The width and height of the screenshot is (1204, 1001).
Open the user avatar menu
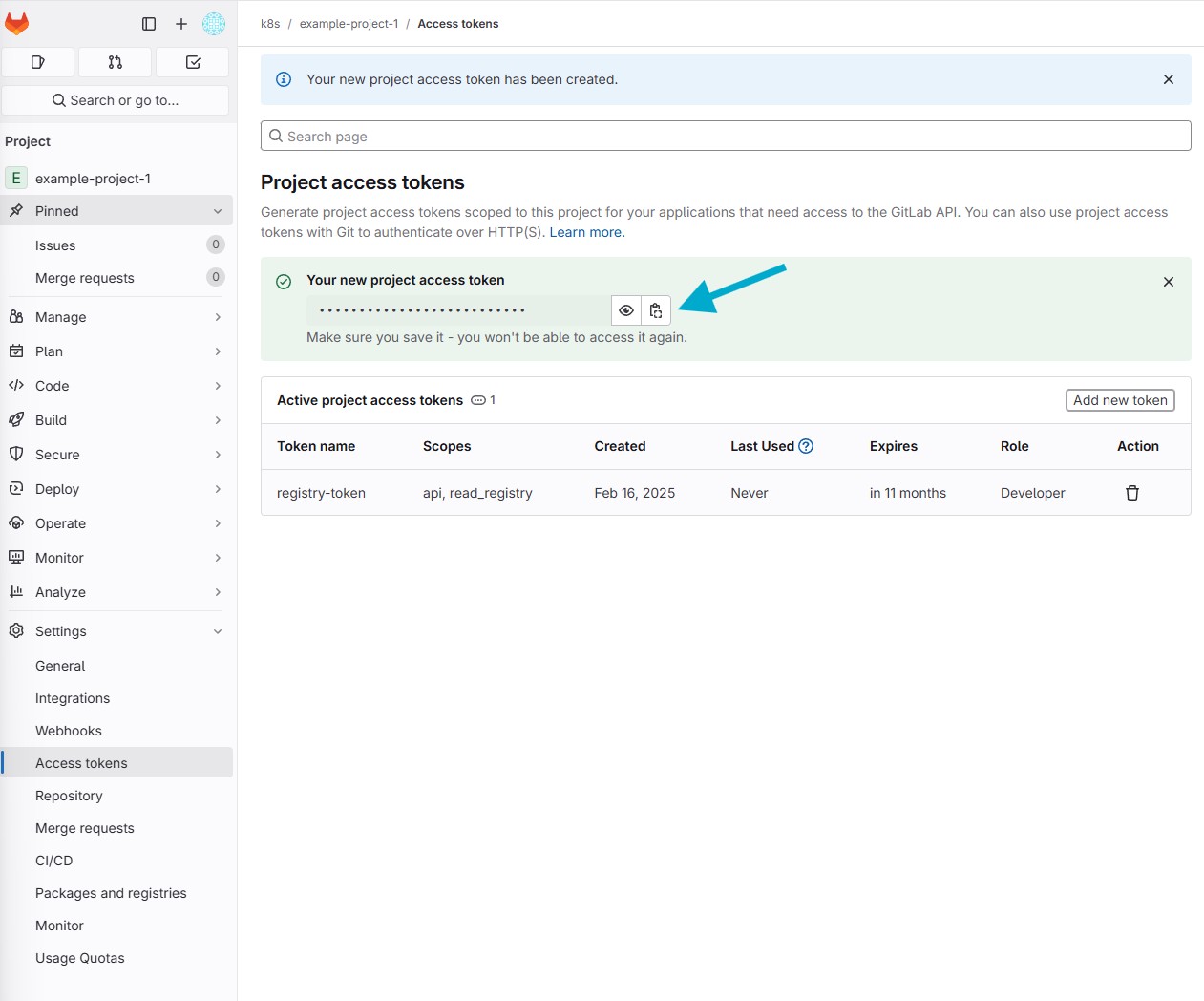214,24
